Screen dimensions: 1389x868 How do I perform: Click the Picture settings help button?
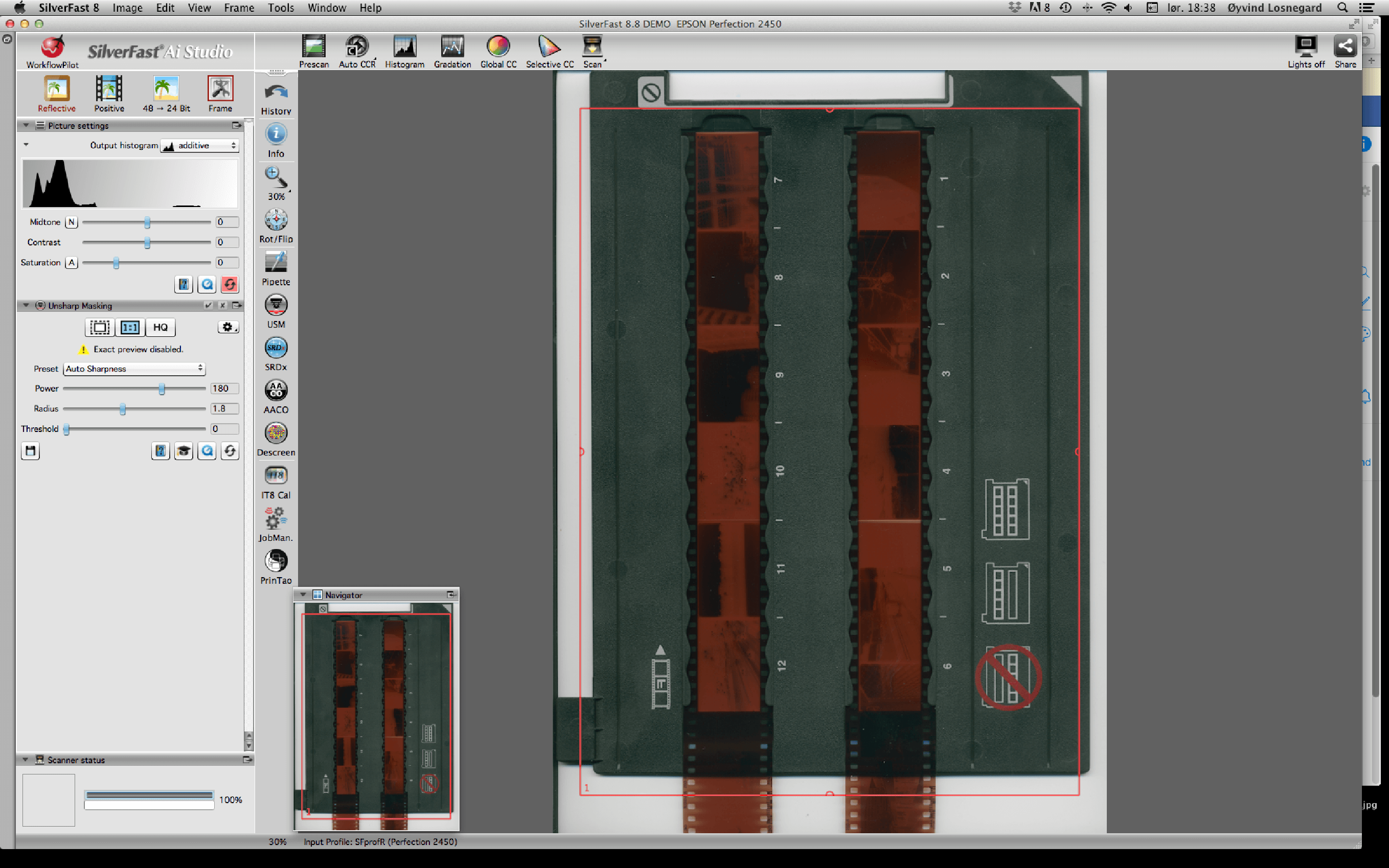coord(184,284)
